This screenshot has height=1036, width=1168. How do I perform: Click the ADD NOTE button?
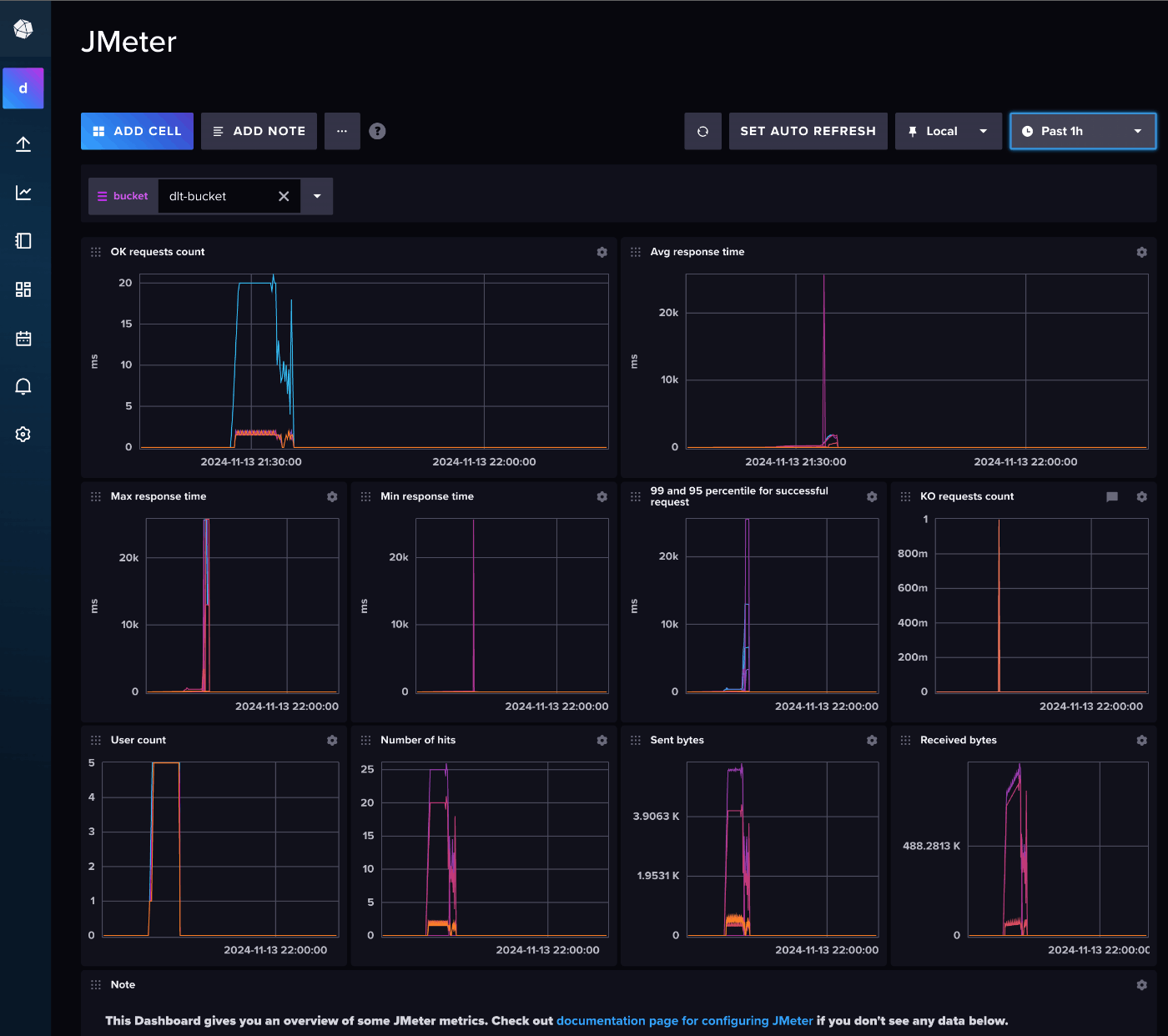tap(259, 131)
